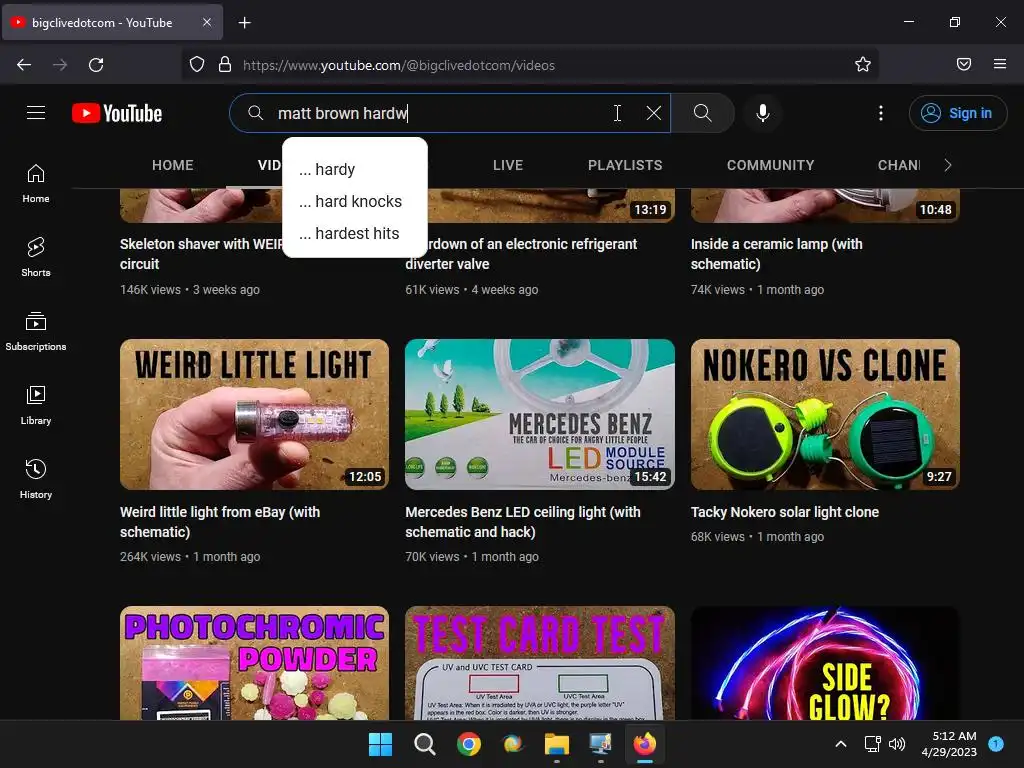1024x768 pixels.
Task: Bookmark this page with the star
Action: click(863, 65)
